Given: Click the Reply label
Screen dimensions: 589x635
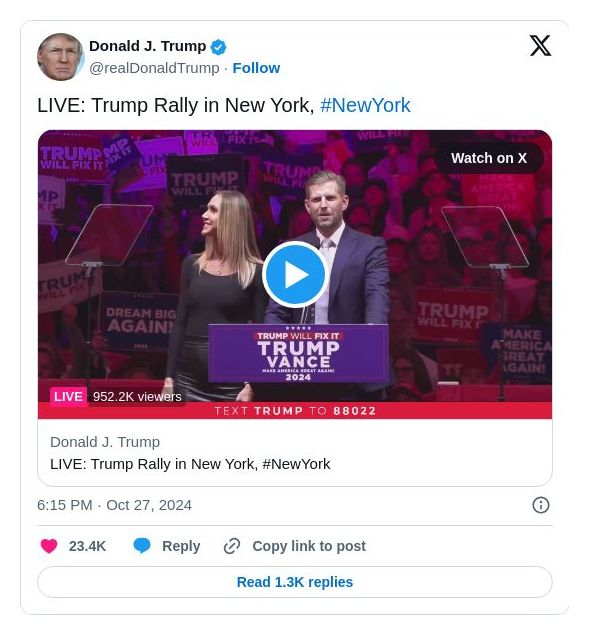Looking at the screenshot, I should [x=181, y=546].
